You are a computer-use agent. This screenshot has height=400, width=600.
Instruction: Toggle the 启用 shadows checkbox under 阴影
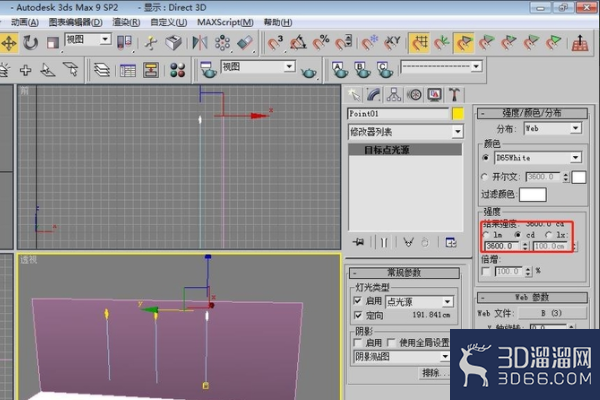358,342
